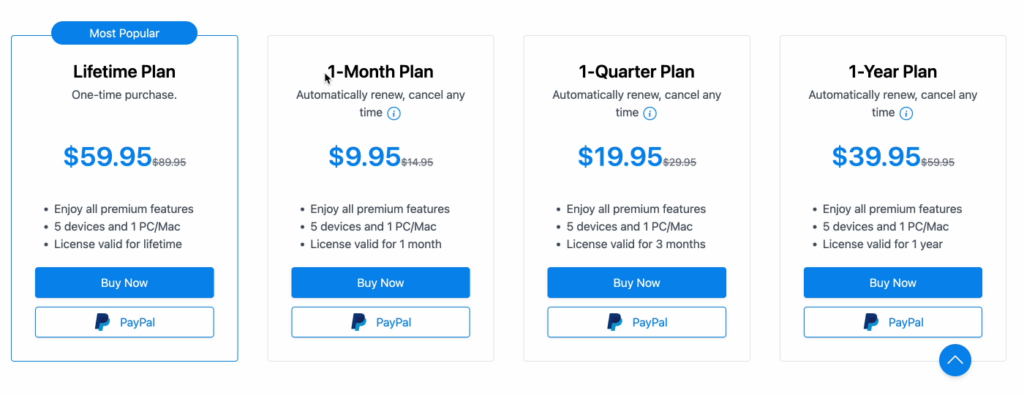Select the Most Popular badge
This screenshot has height=396, width=1024.
click(124, 33)
